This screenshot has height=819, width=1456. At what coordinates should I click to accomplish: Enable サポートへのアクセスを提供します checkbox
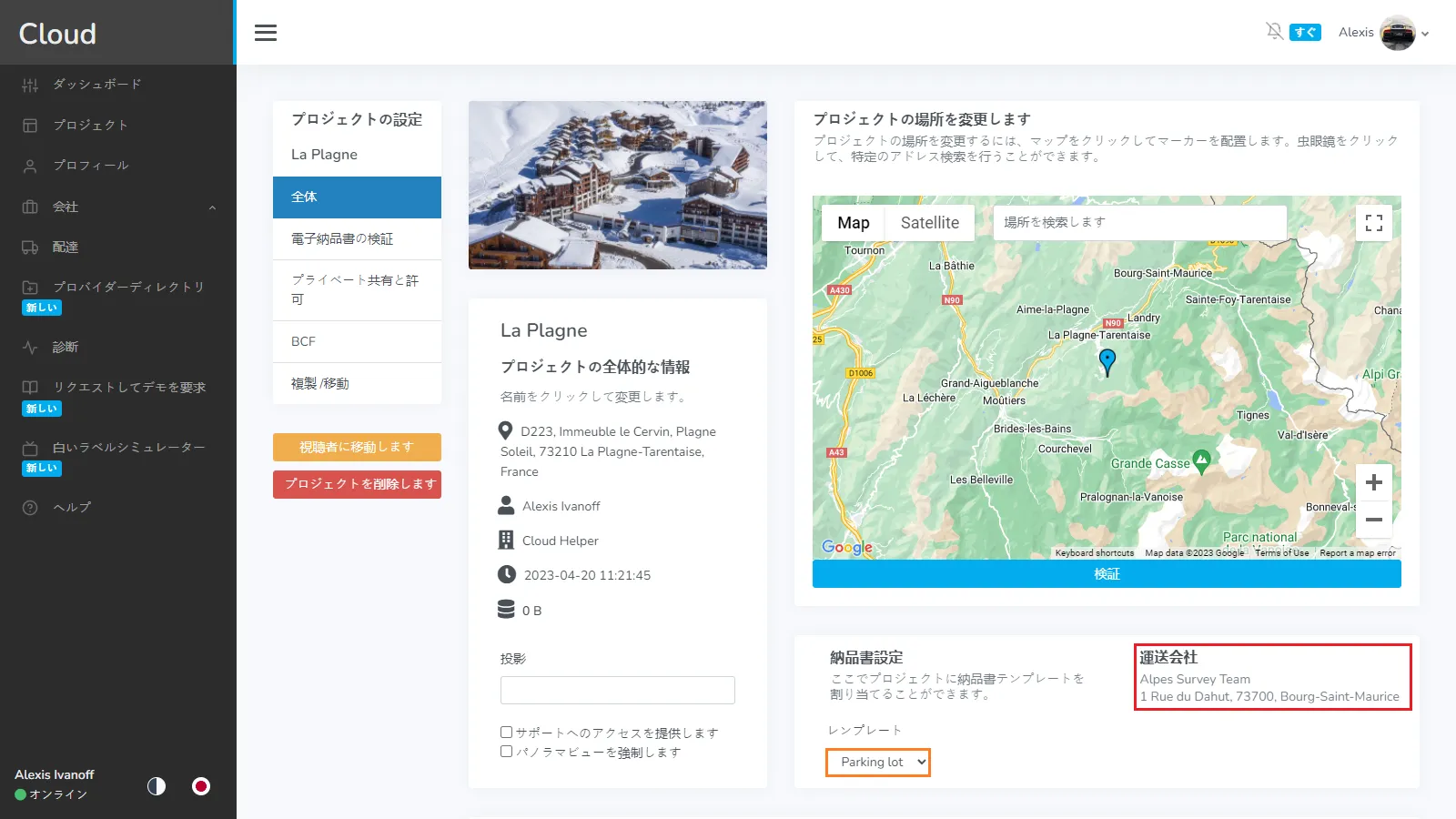click(506, 732)
